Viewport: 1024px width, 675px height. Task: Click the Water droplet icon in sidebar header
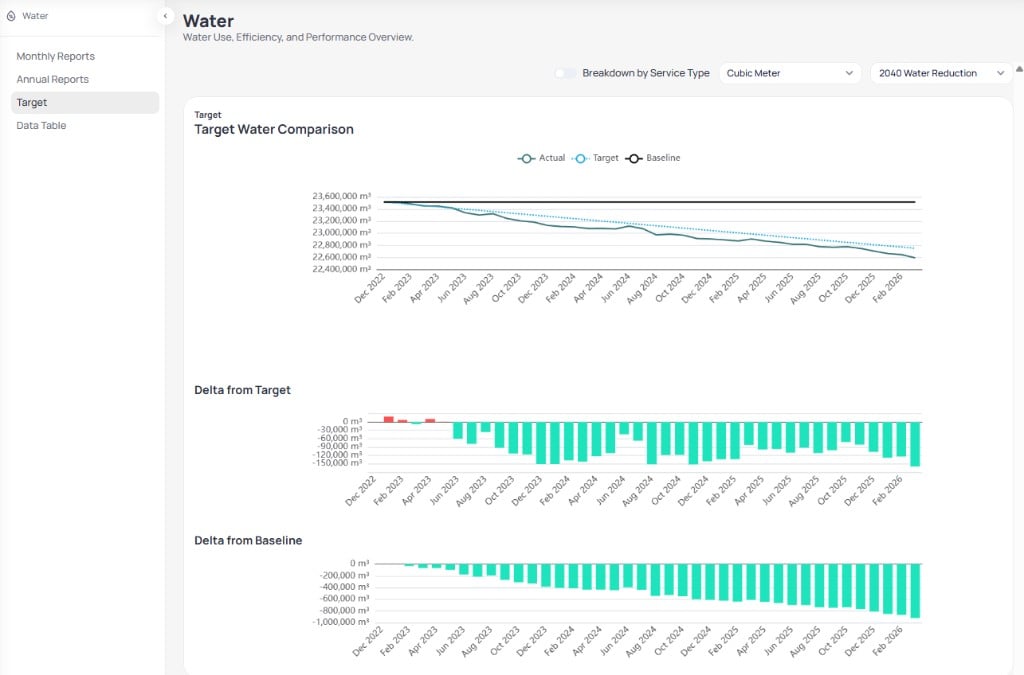11,16
